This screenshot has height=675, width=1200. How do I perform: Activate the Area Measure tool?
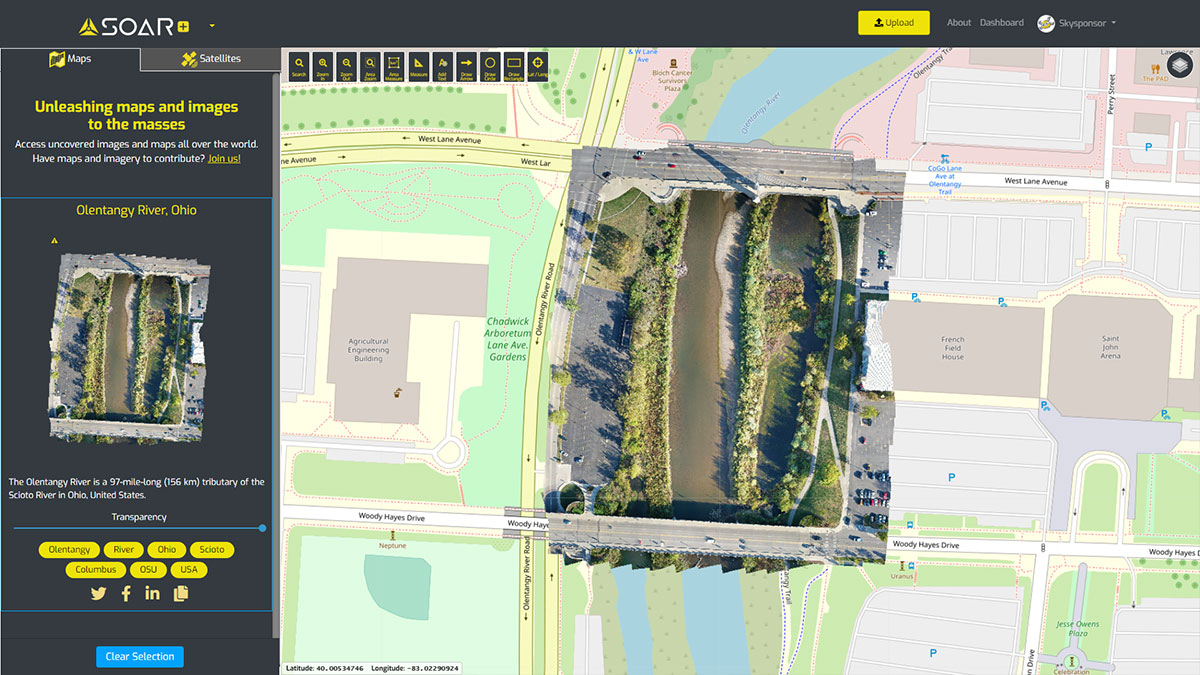394,65
